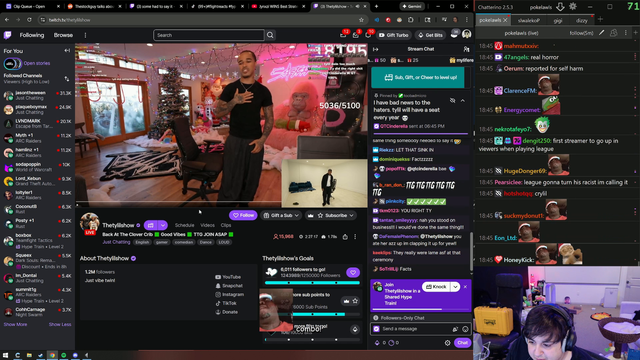Click the followers goal progress bar
The height and width of the screenshot is (360, 640).
point(312,282)
